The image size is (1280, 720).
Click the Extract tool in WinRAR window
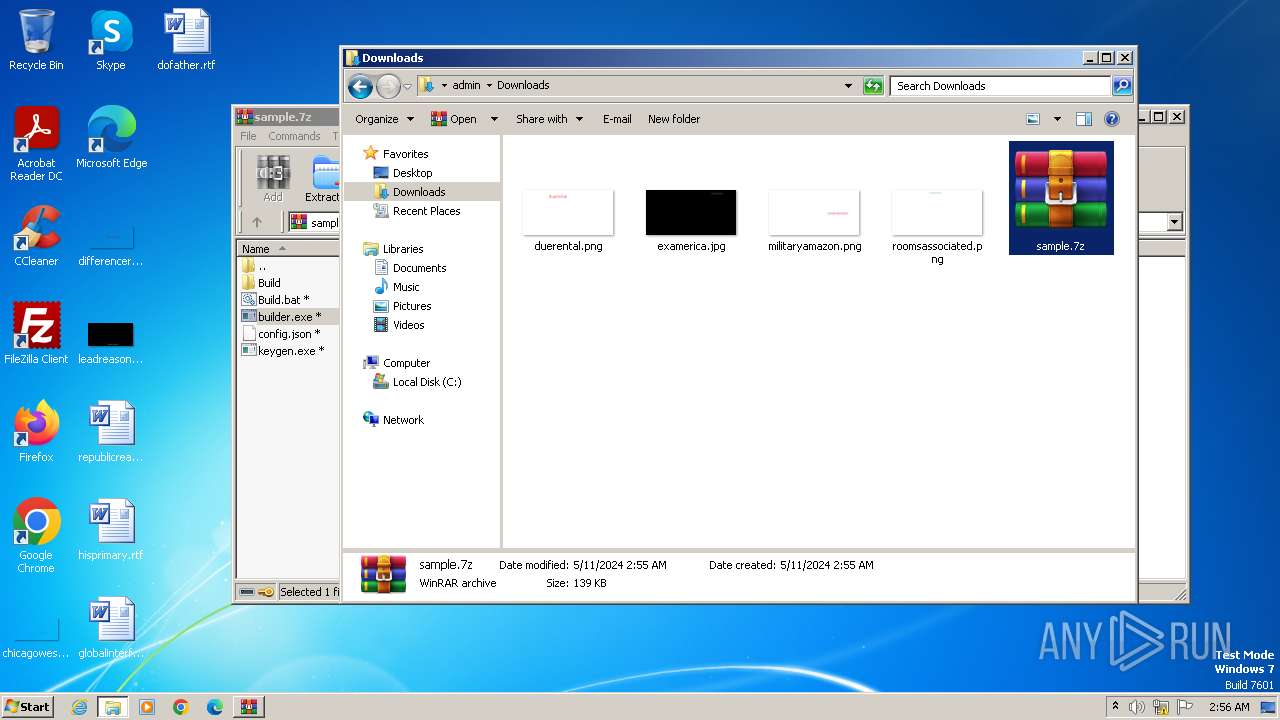coord(322,179)
